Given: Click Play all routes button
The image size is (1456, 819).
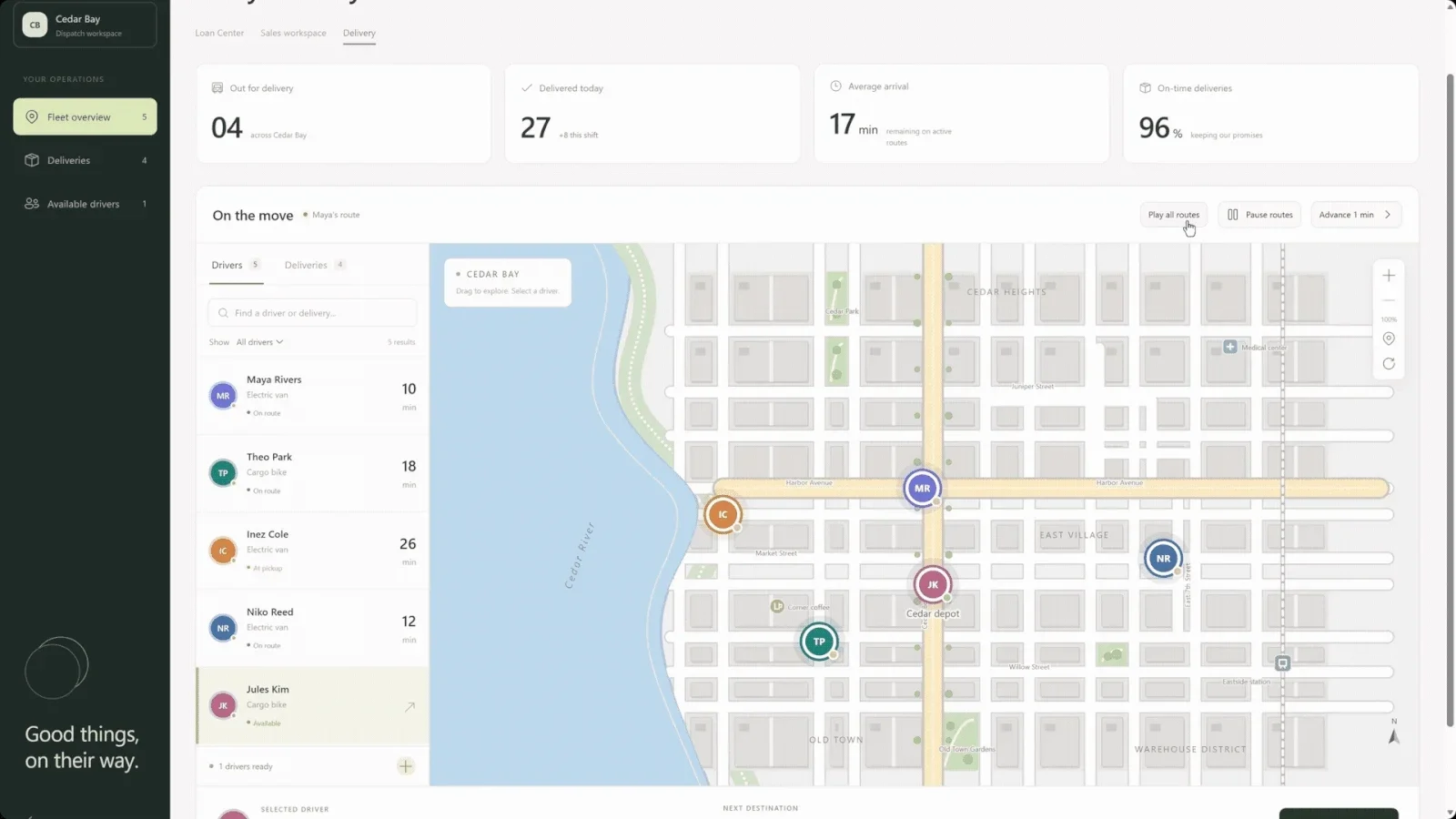Looking at the screenshot, I should point(1174,215).
